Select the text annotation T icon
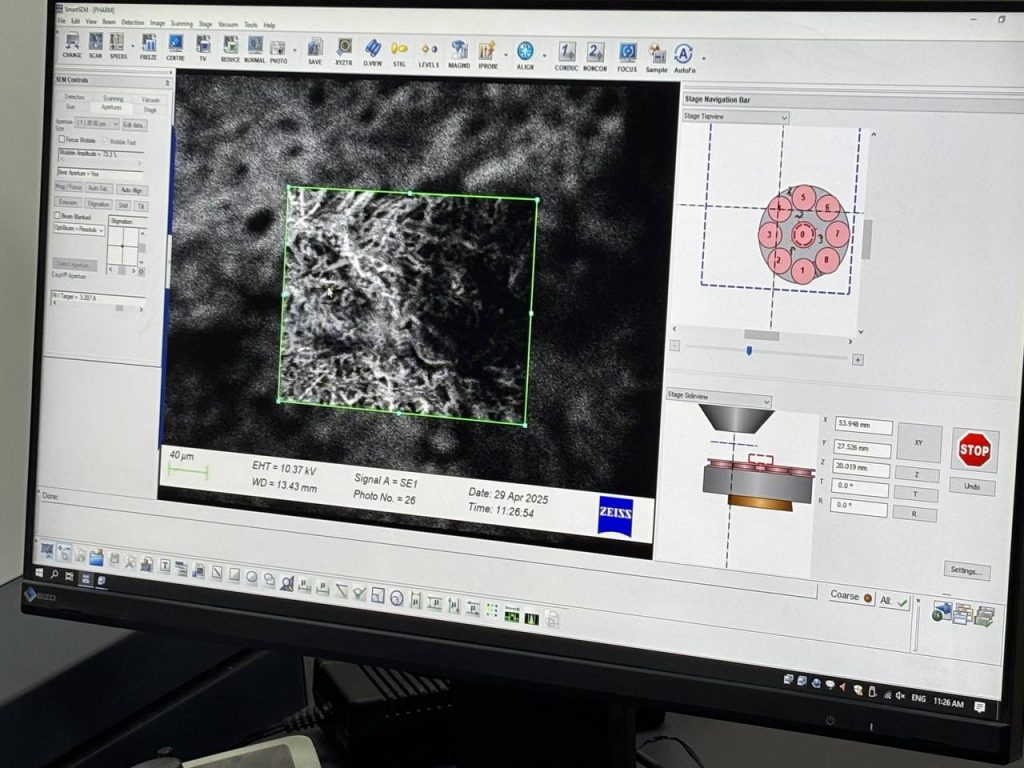 click(x=165, y=567)
